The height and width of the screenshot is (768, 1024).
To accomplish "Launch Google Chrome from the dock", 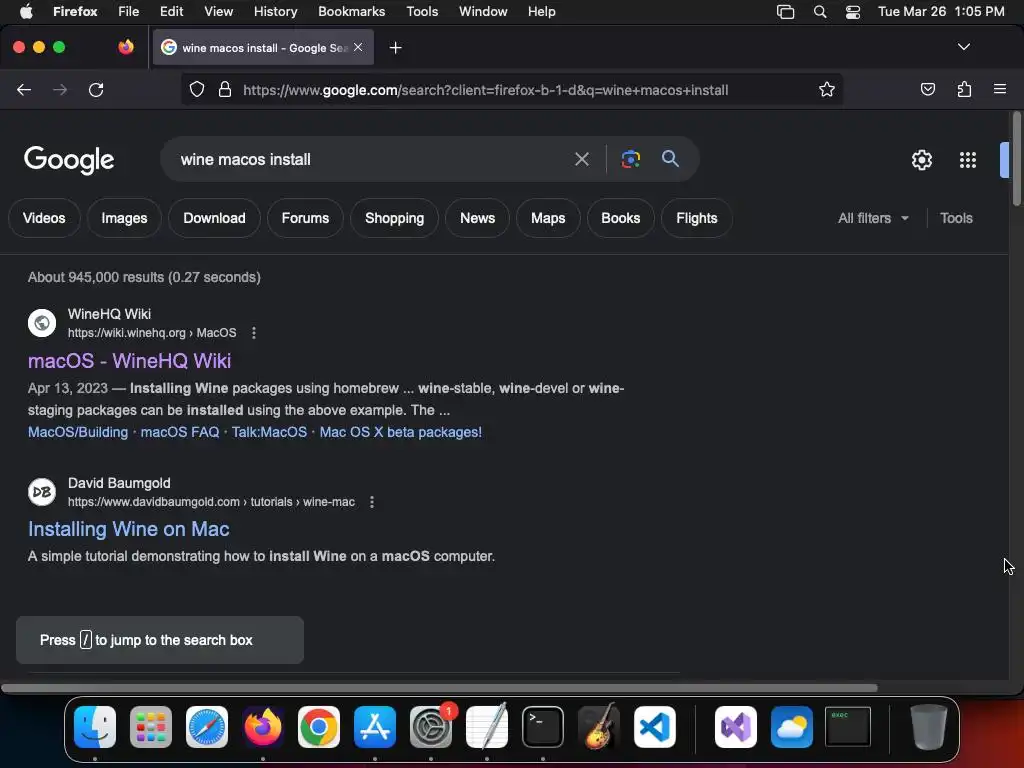I will (319, 727).
